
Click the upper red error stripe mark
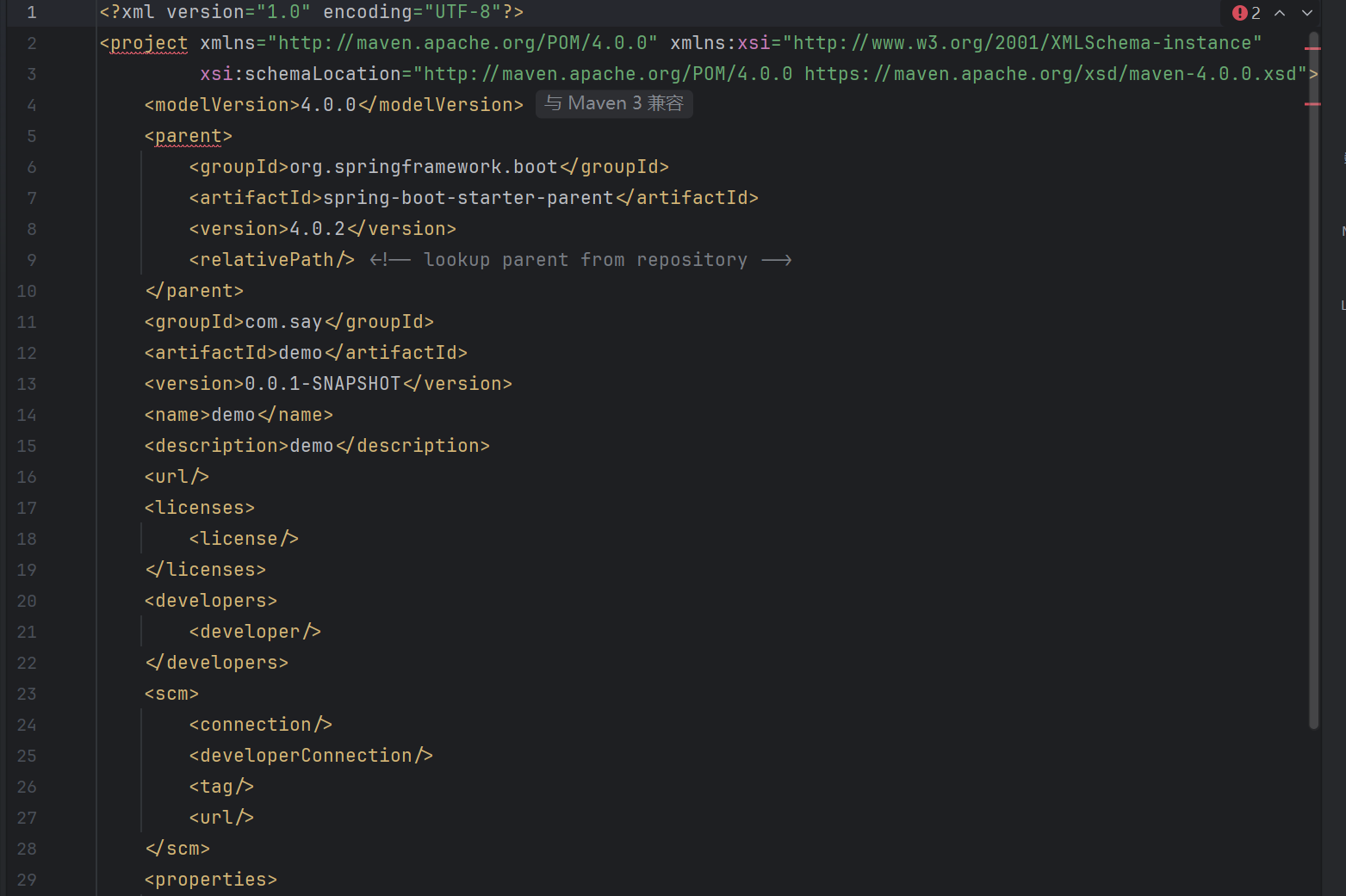tap(1312, 48)
